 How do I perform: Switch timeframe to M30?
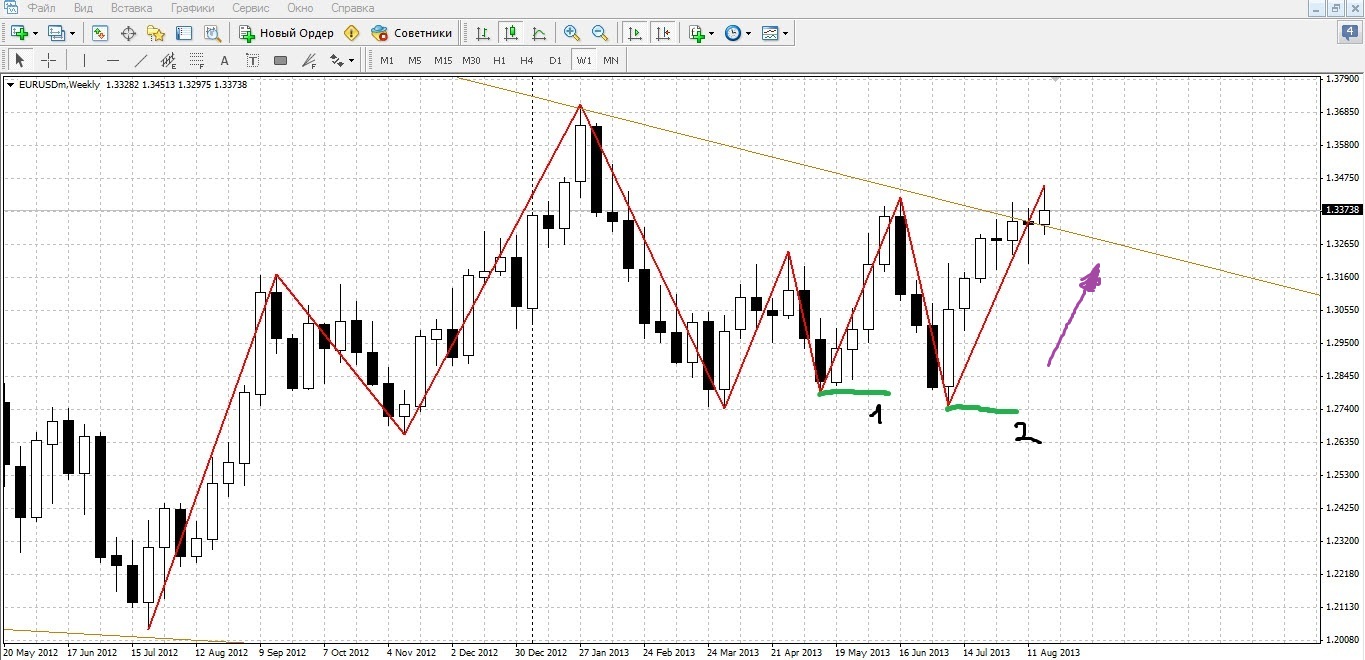471,60
